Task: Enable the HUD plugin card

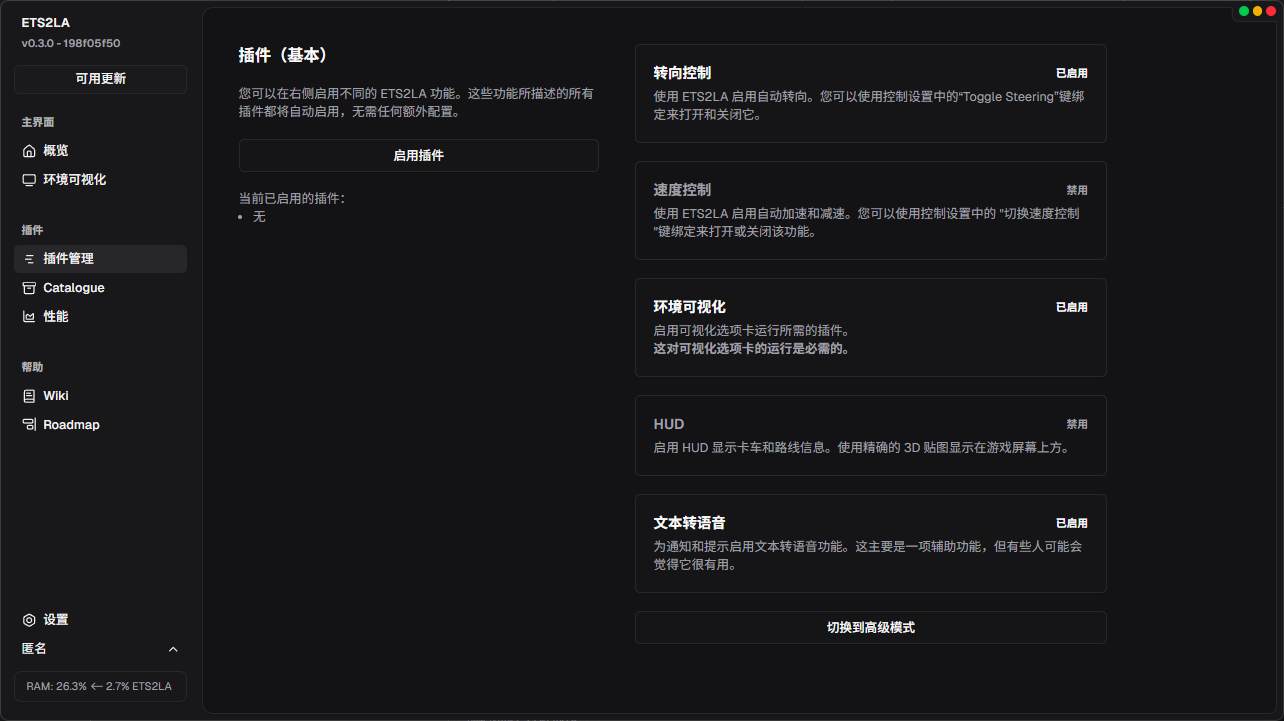Action: tap(870, 435)
